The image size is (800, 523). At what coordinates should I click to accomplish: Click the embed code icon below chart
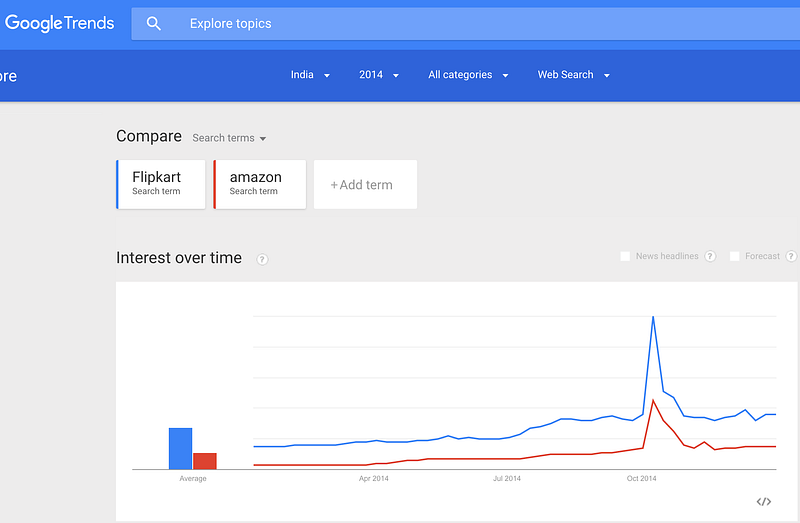763,502
